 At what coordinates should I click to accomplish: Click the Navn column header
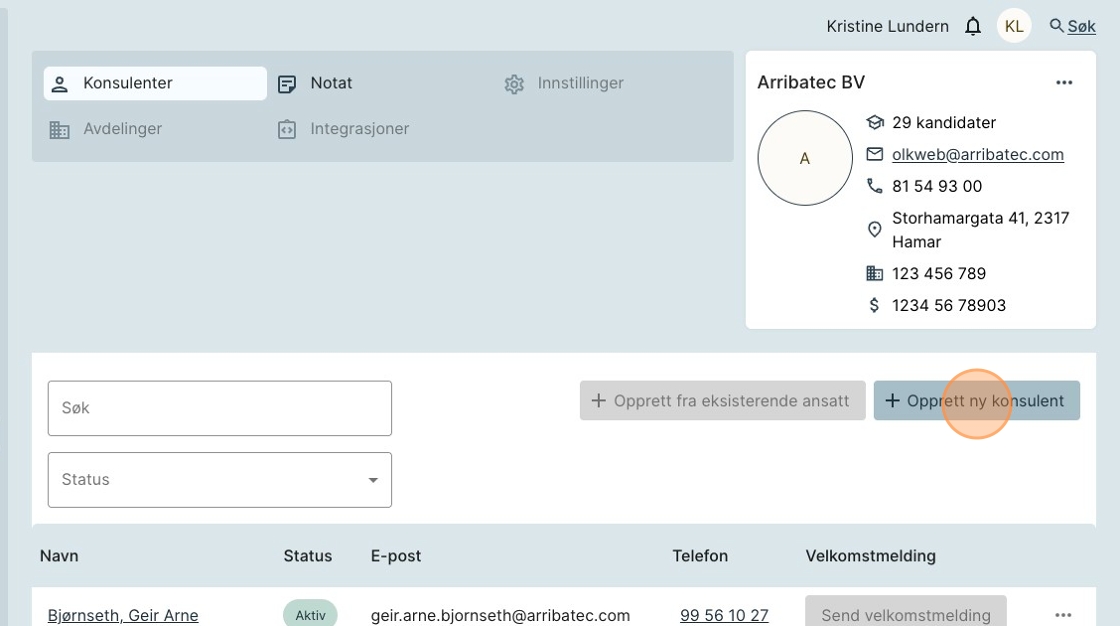coord(59,556)
